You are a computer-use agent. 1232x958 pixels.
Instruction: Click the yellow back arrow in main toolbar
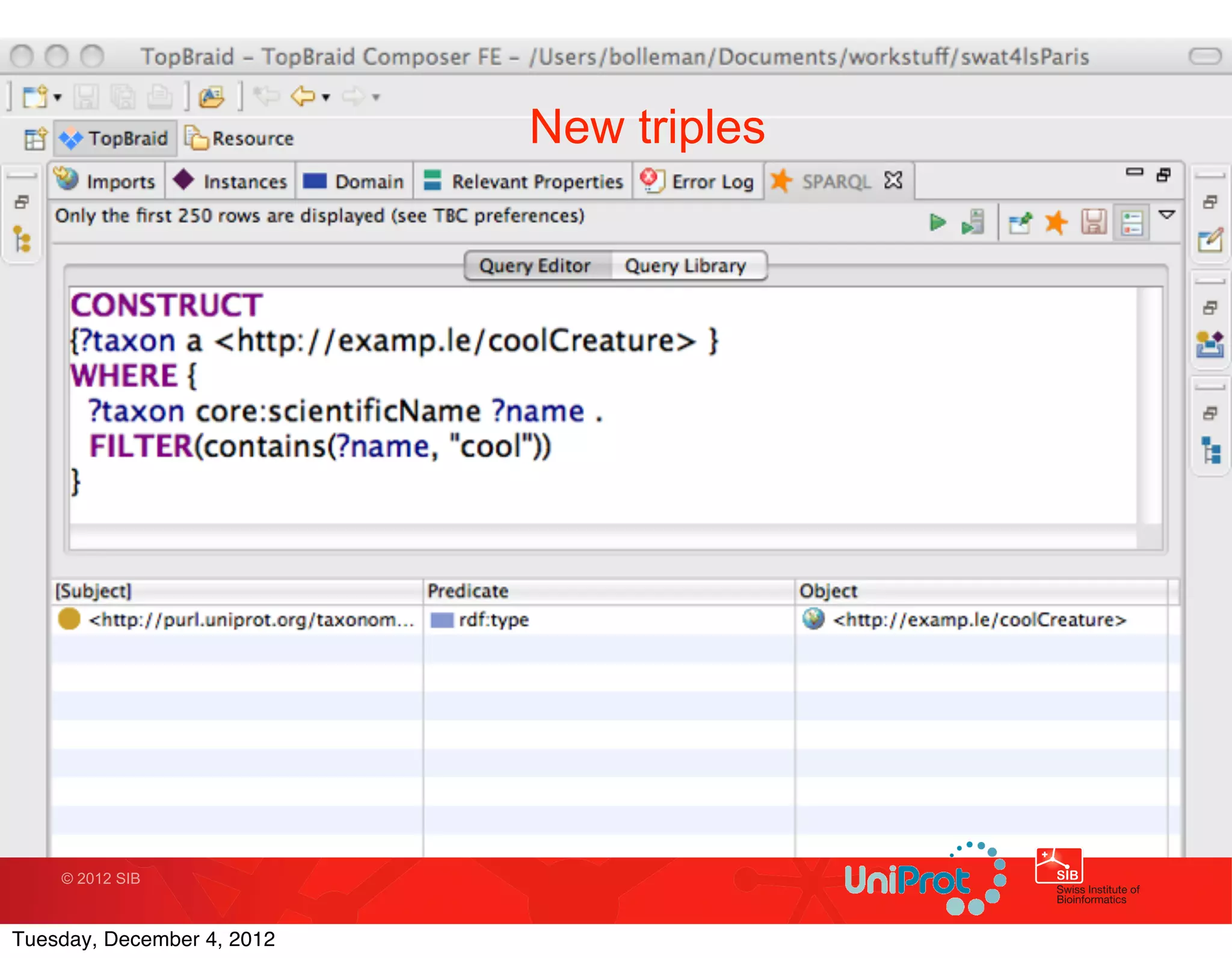click(303, 96)
